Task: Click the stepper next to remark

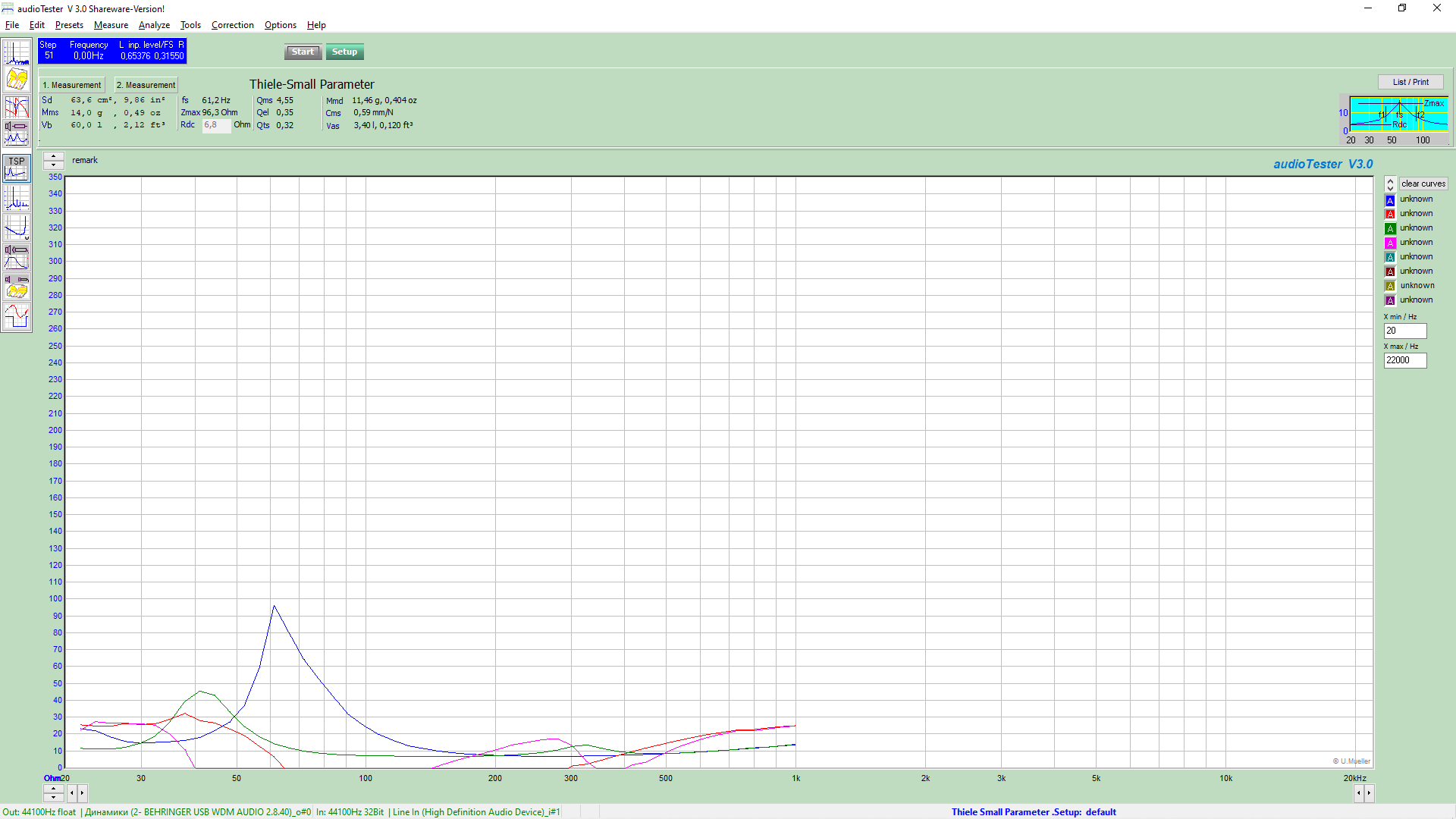Action: [54, 160]
